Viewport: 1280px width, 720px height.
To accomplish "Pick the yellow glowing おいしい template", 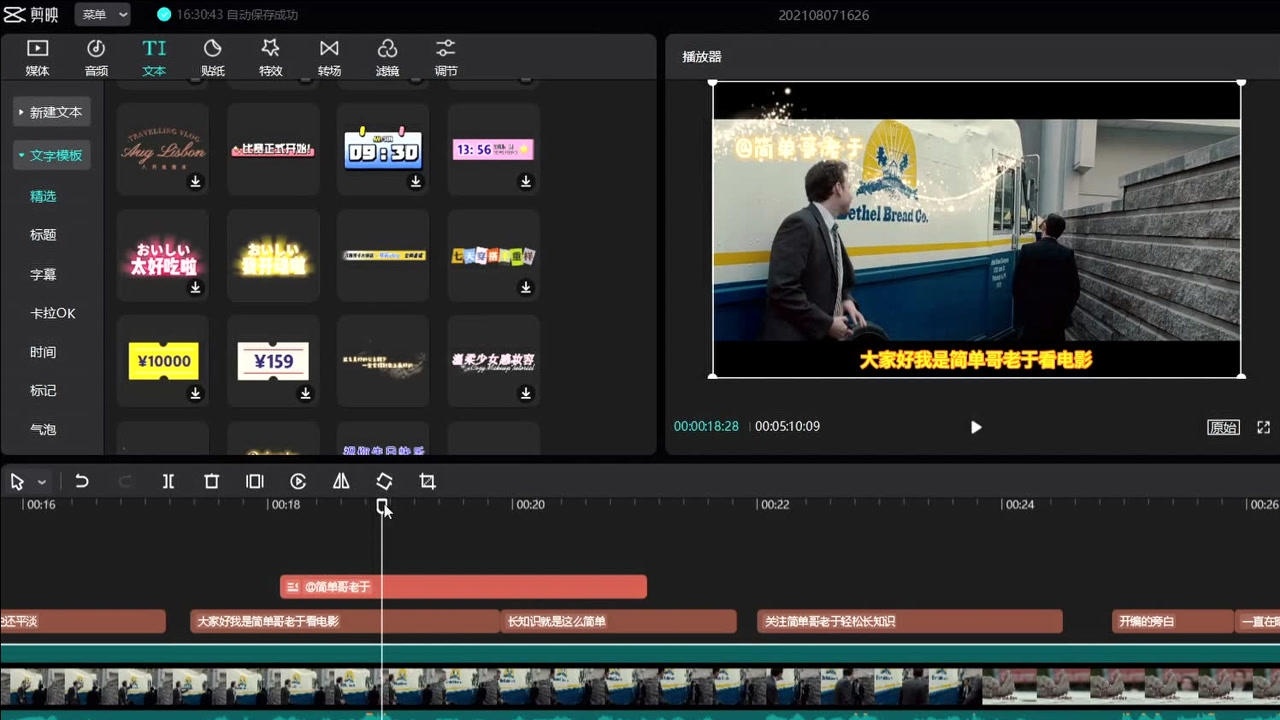I will [x=273, y=256].
